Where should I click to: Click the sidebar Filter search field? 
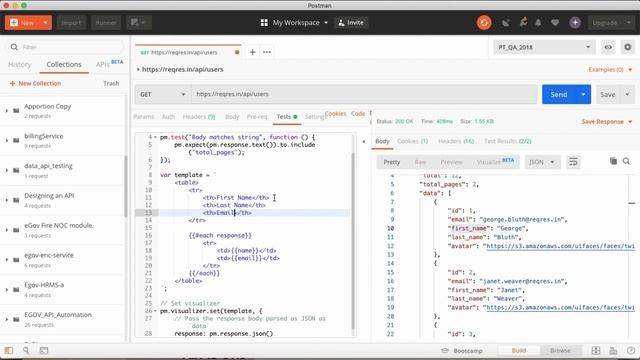65,47
